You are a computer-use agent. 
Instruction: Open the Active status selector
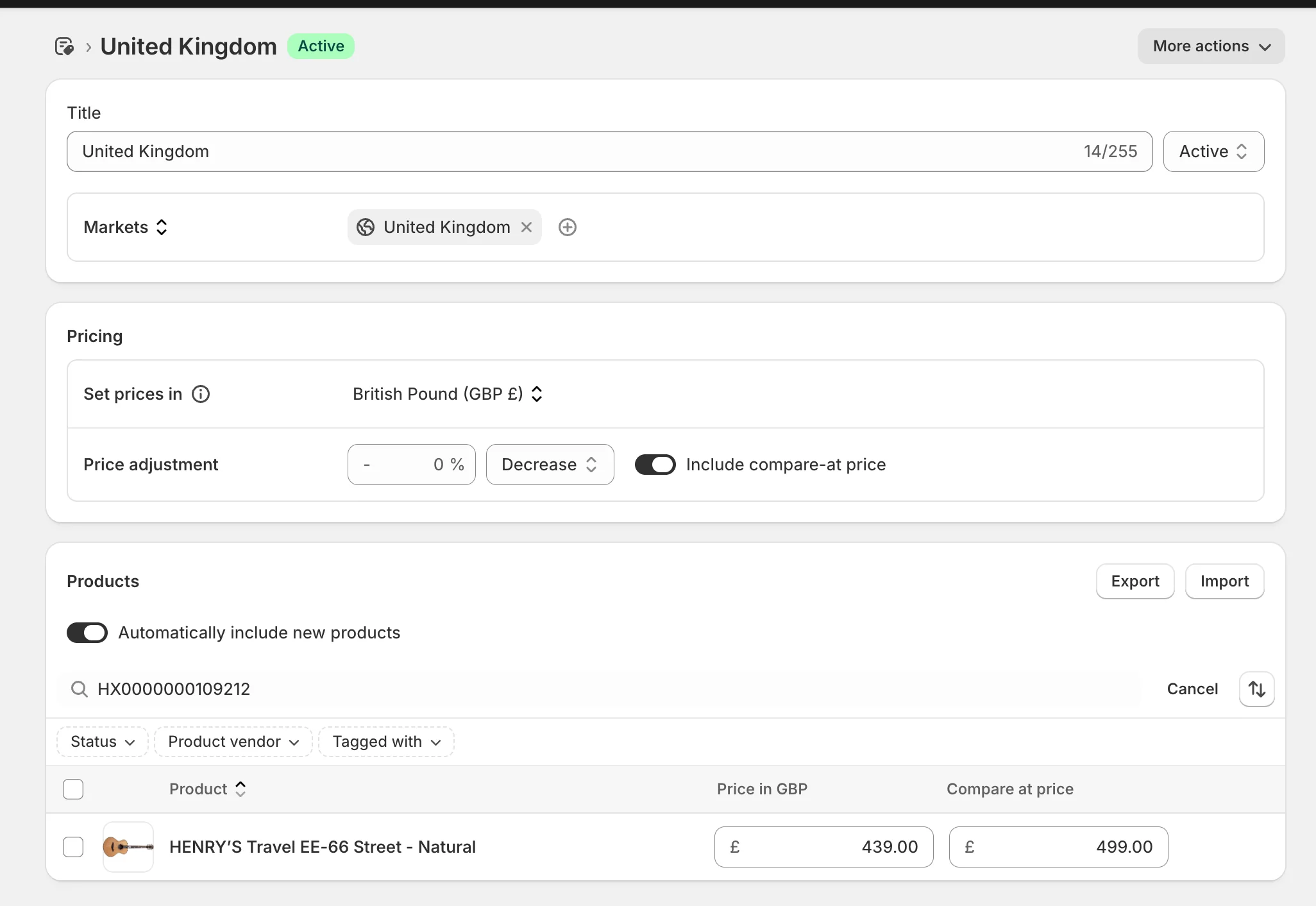point(1213,151)
